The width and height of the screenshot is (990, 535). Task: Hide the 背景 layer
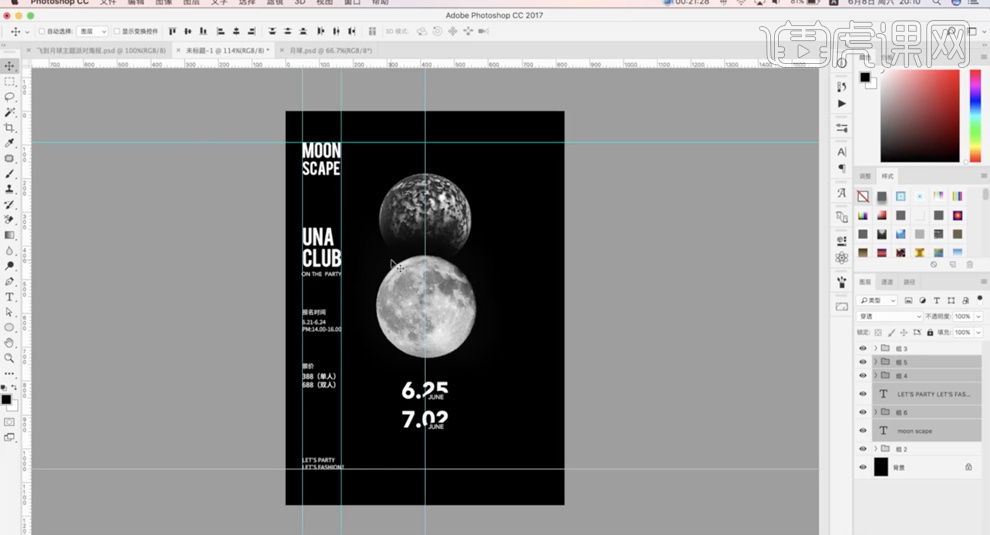click(863, 467)
